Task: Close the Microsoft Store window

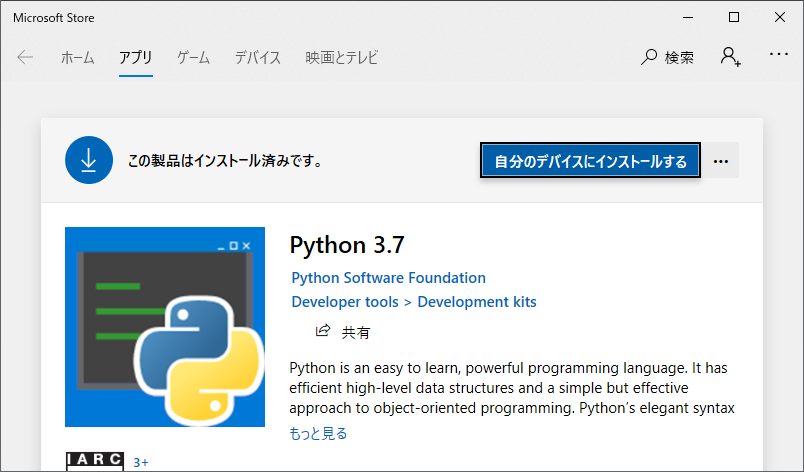Action: 779,17
